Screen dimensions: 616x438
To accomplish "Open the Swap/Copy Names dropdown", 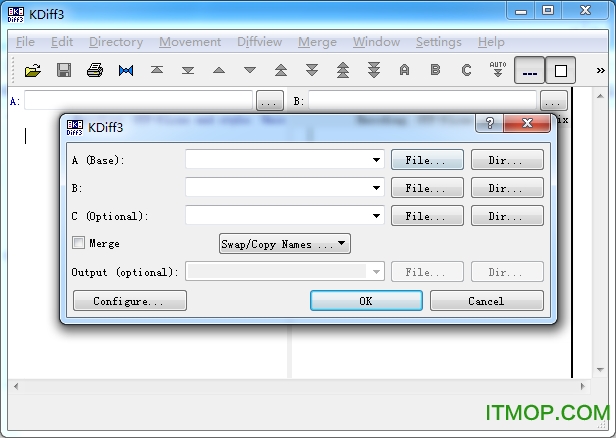I will [x=285, y=244].
